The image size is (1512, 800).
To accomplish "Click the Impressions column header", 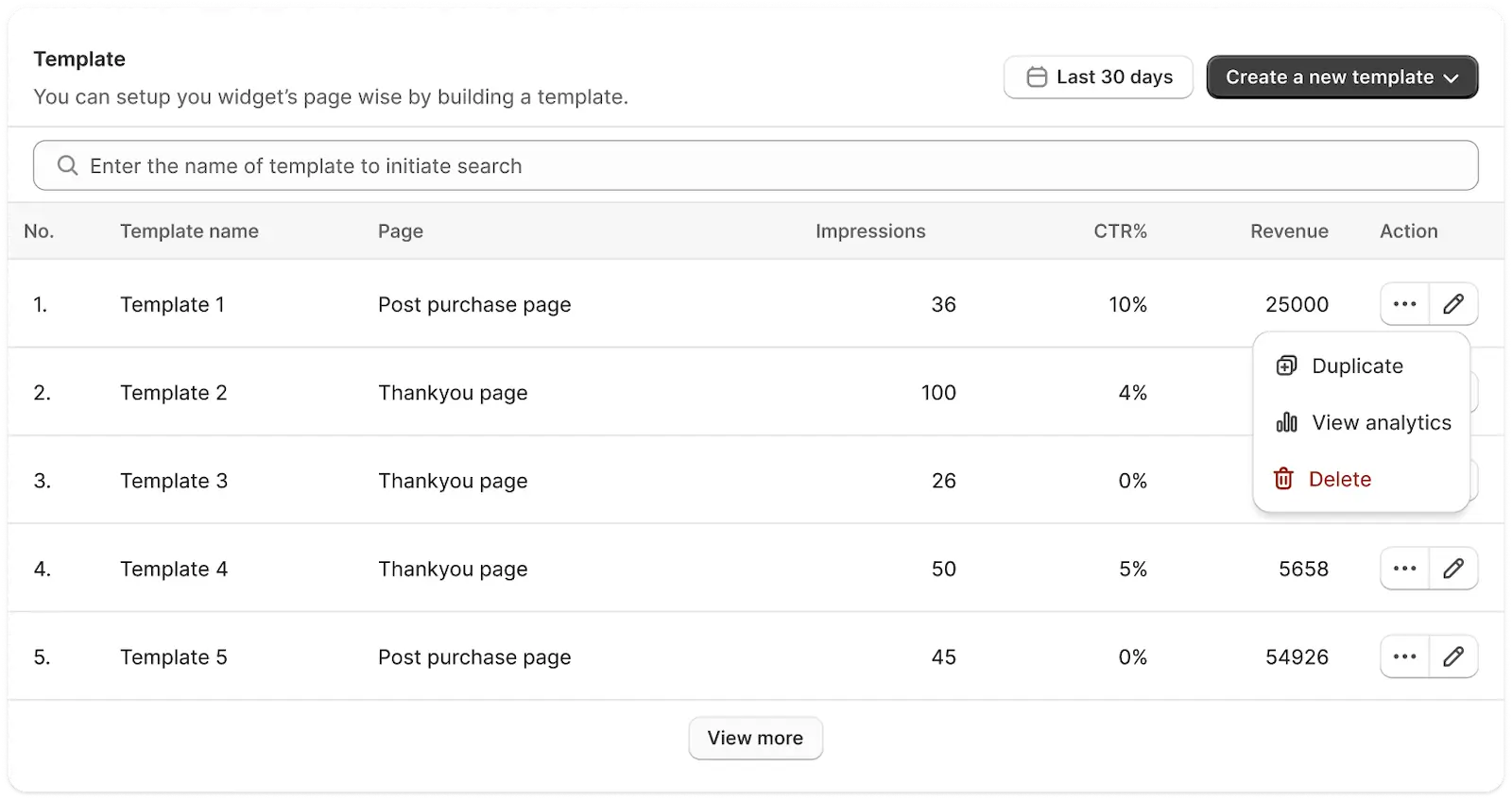I will [870, 231].
